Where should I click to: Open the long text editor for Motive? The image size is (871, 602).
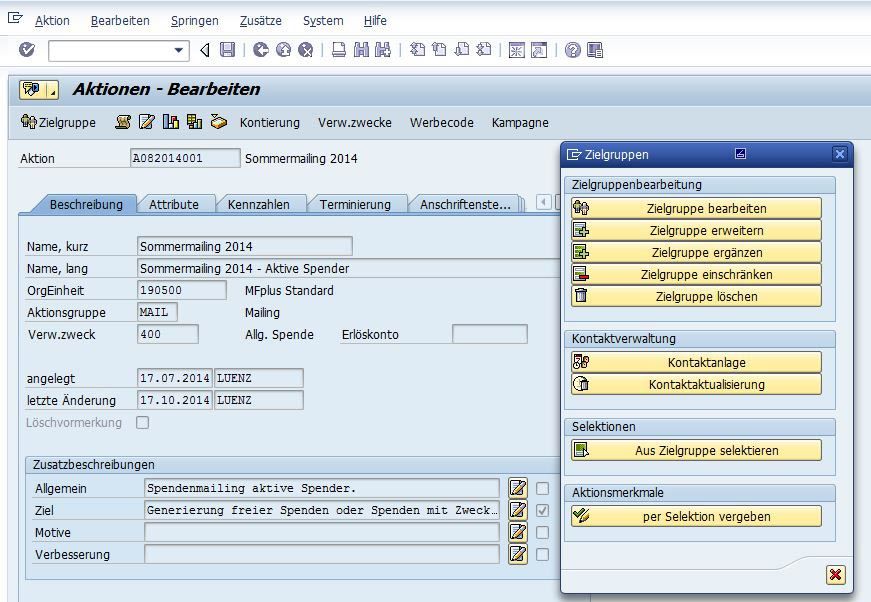pos(518,532)
